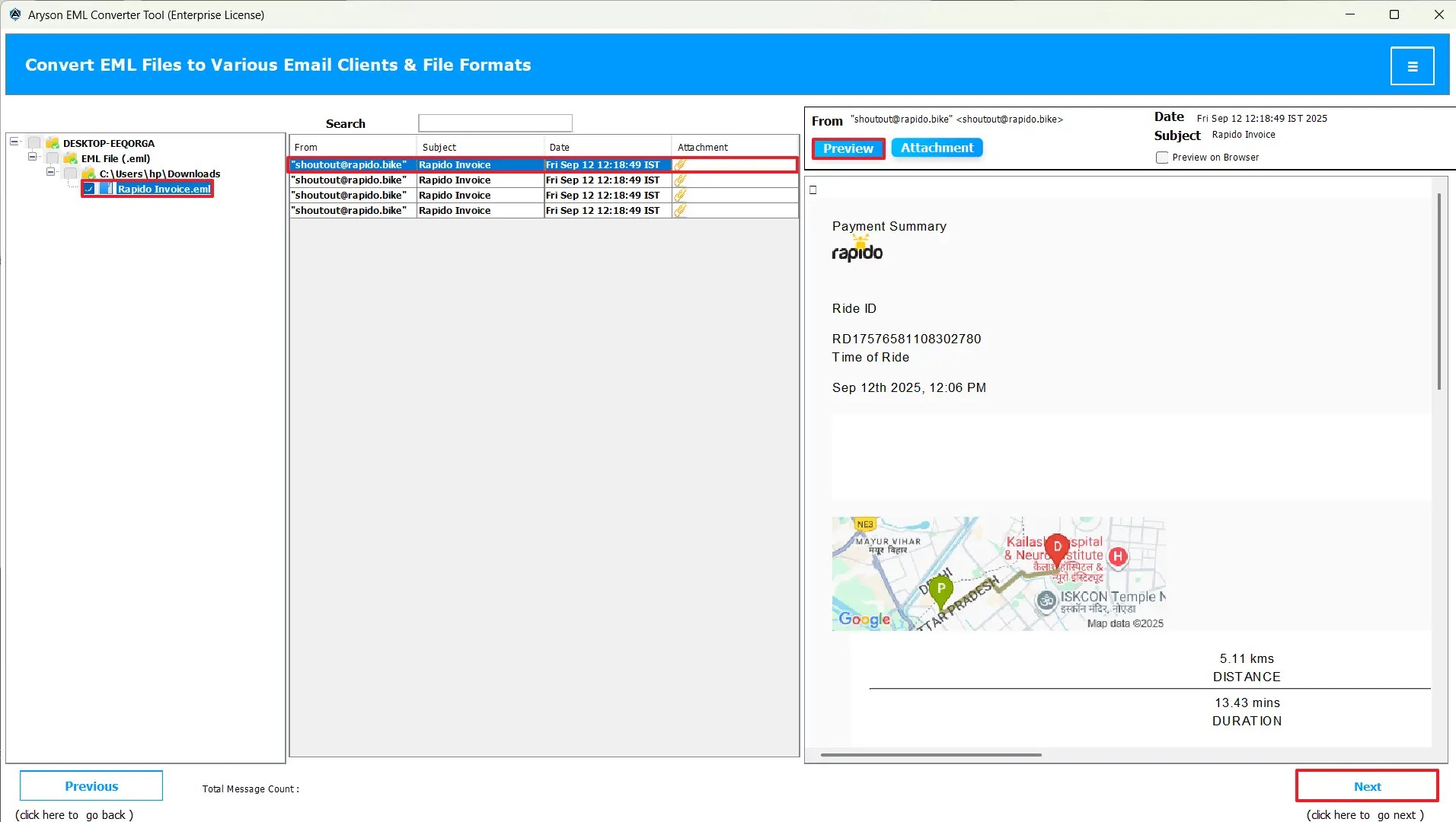This screenshot has width=1456, height=822.
Task: Collapse the DESKTOP-EEQORGA tree node
Action: click(x=14, y=142)
